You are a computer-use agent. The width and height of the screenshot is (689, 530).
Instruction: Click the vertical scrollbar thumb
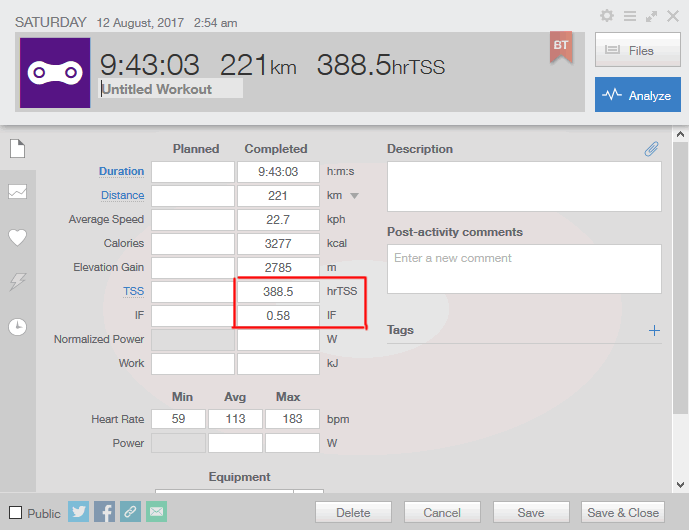pyautogui.click(x=680, y=278)
